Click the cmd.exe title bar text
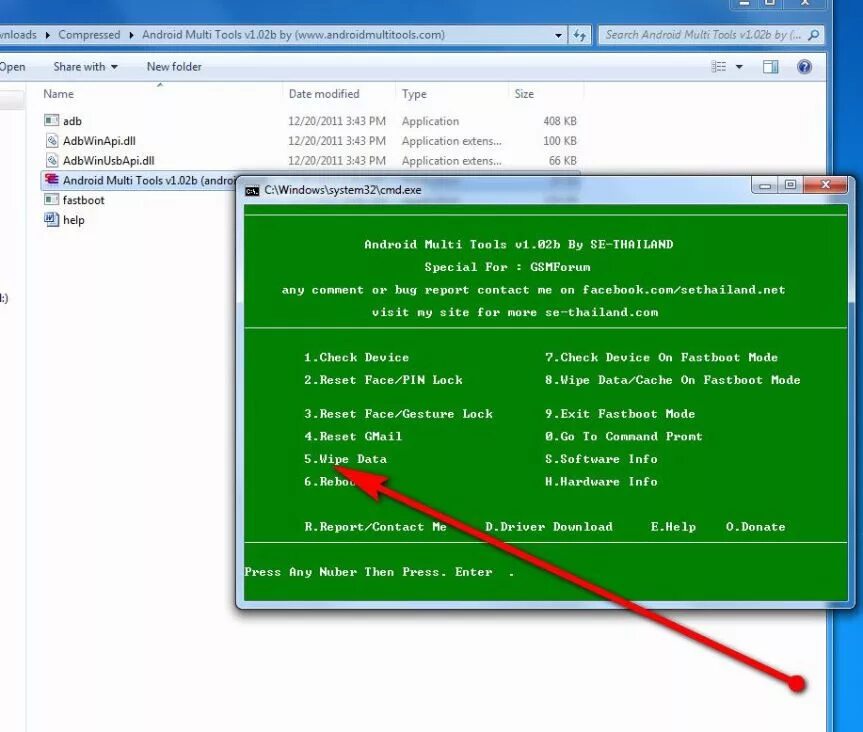863x732 pixels. click(x=342, y=190)
